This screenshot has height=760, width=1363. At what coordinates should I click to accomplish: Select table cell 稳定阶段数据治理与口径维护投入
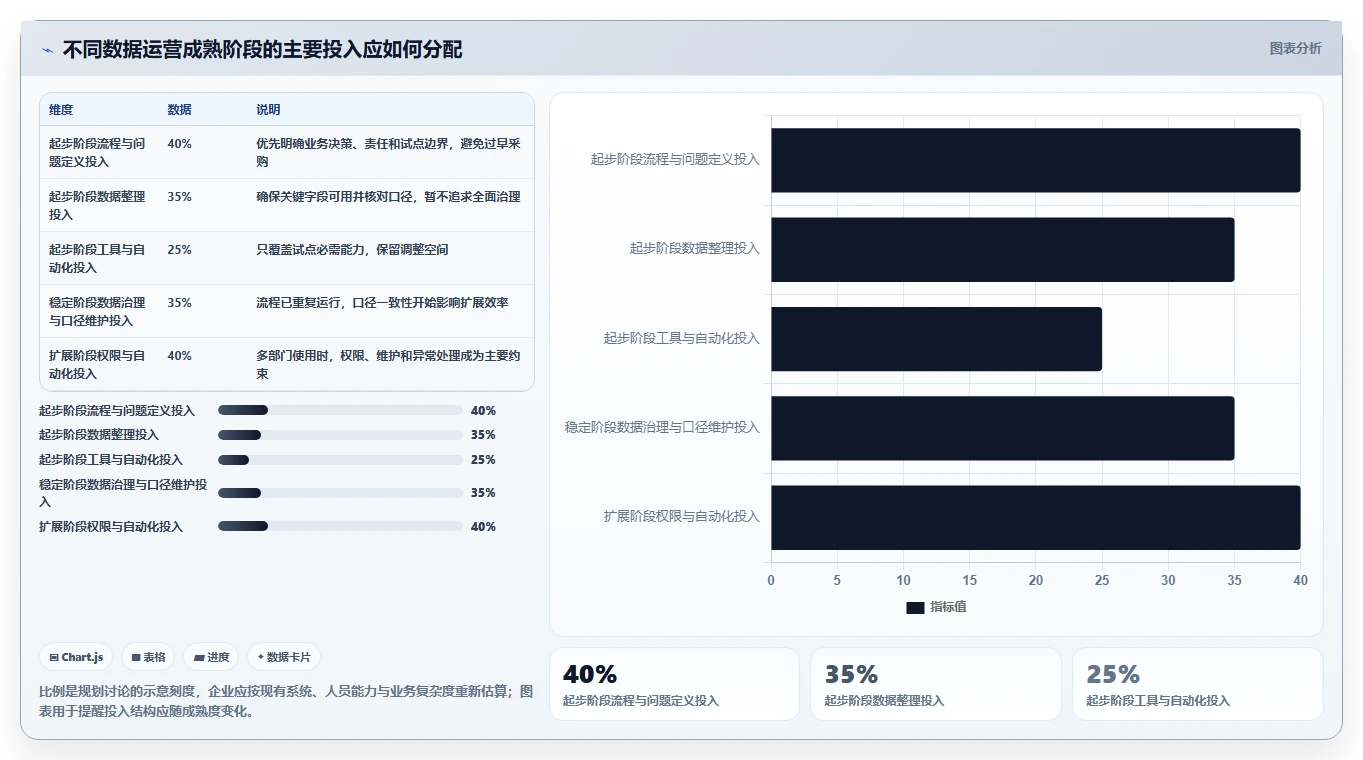97,311
